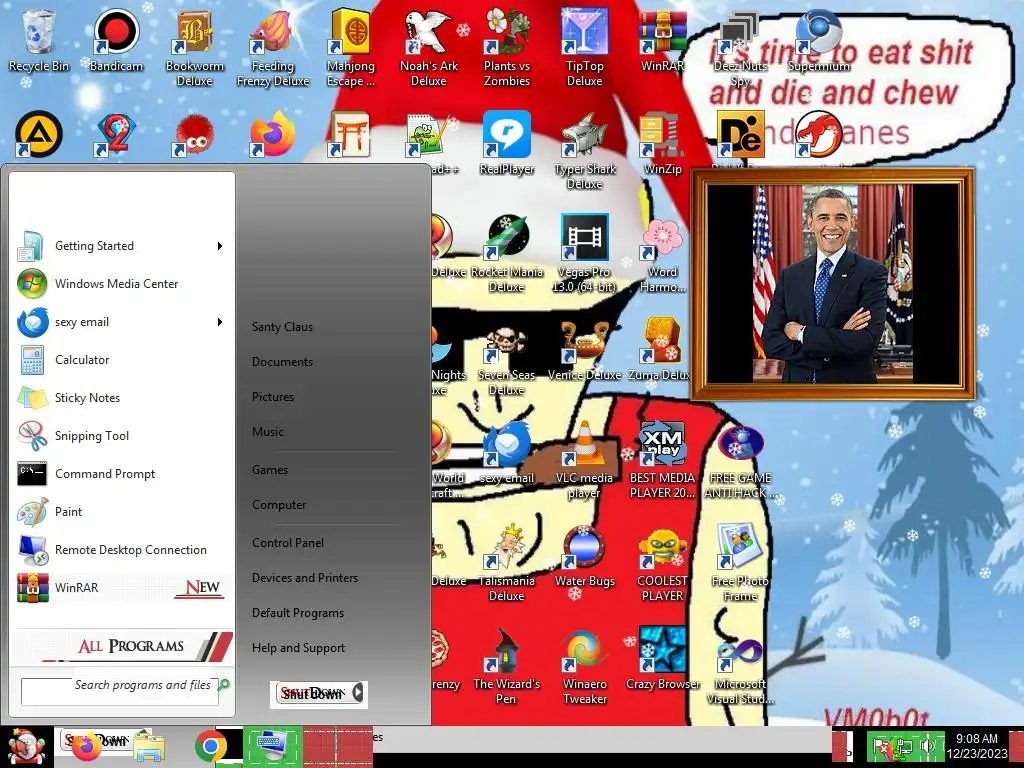1024x768 pixels.
Task: Focus the Search programs and files box
Action: (x=120, y=690)
